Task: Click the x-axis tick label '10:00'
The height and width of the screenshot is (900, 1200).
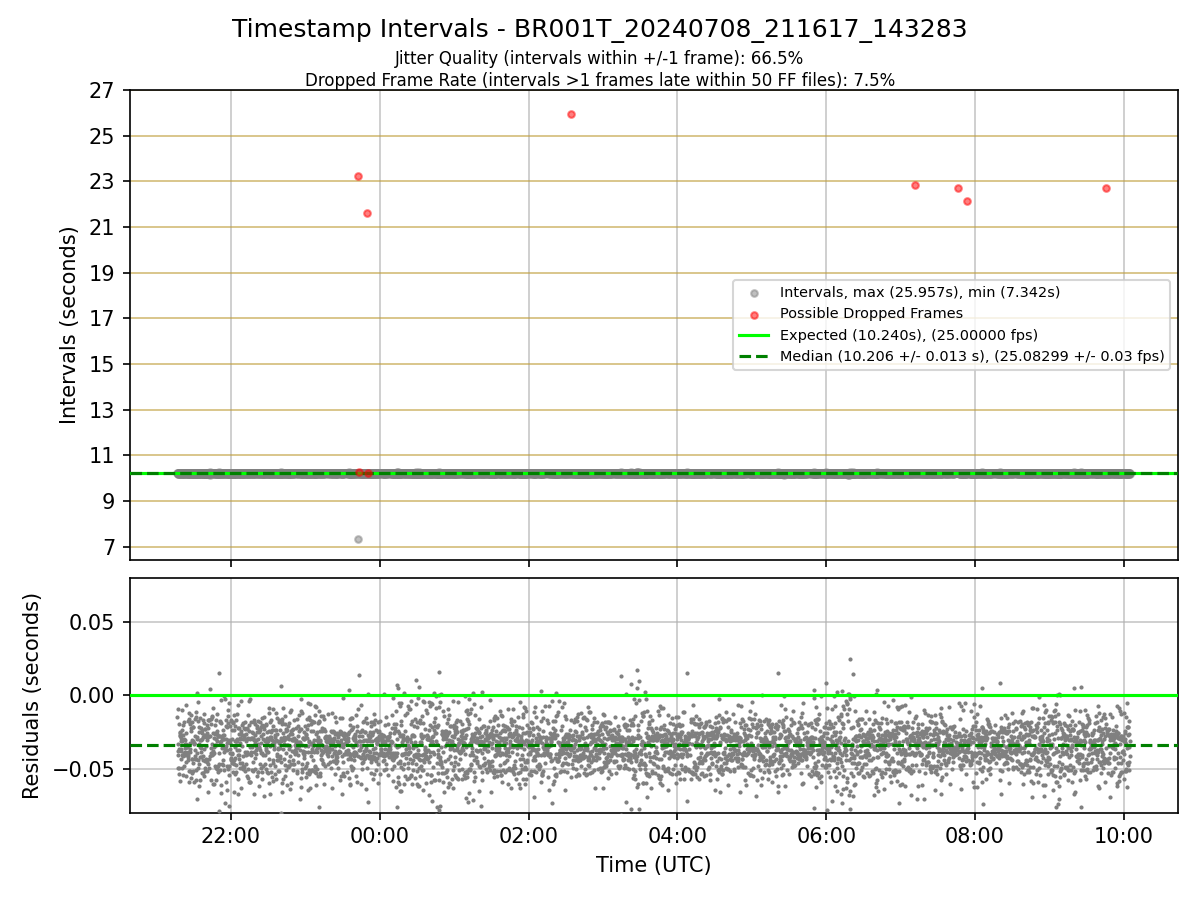Action: click(x=1123, y=836)
